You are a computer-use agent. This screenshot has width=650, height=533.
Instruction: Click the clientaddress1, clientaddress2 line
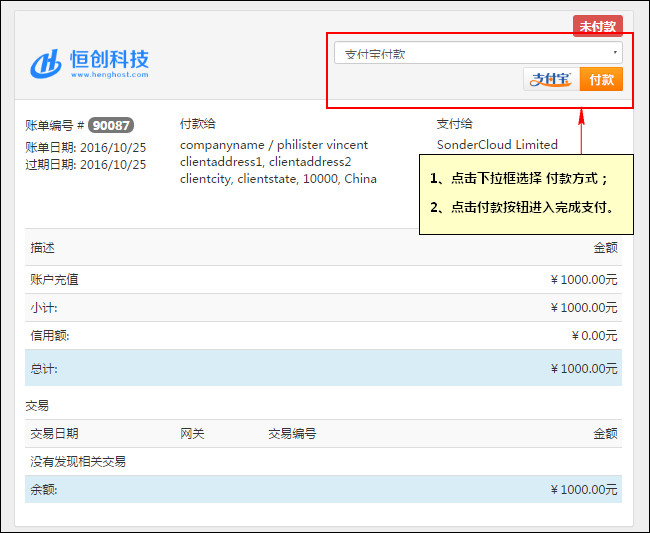(x=265, y=162)
